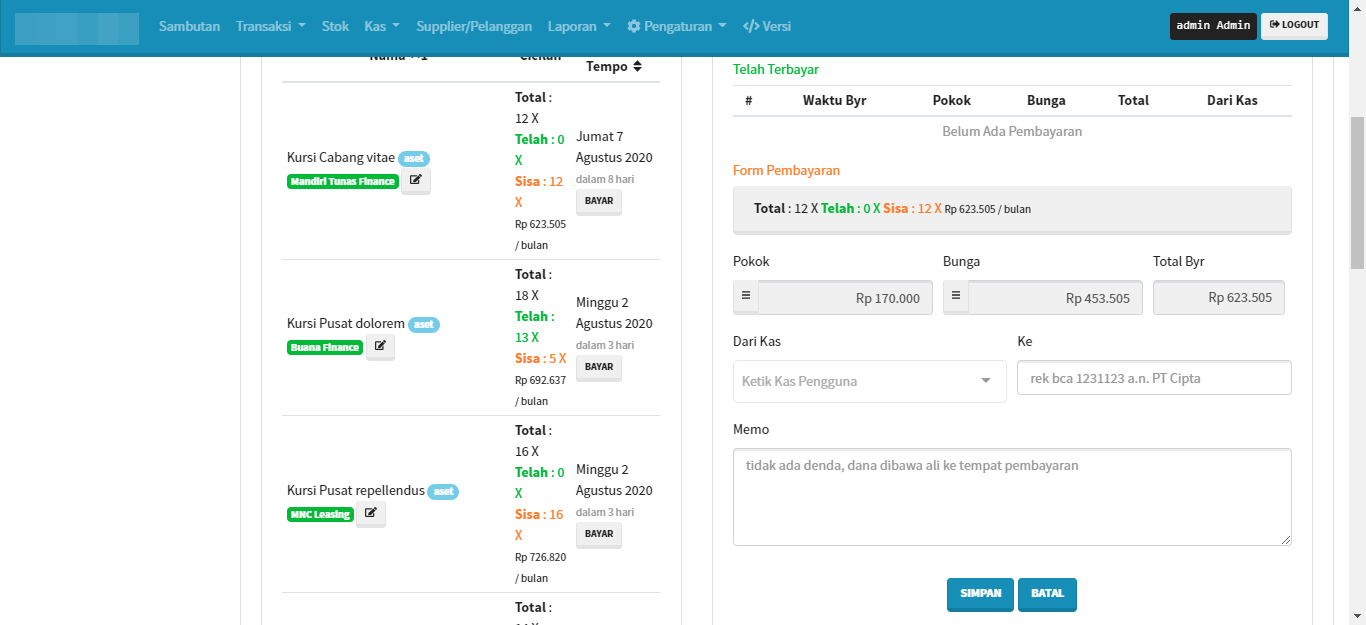
Task: Click Bayar for Kursi Cabang vitae
Action: (x=599, y=201)
